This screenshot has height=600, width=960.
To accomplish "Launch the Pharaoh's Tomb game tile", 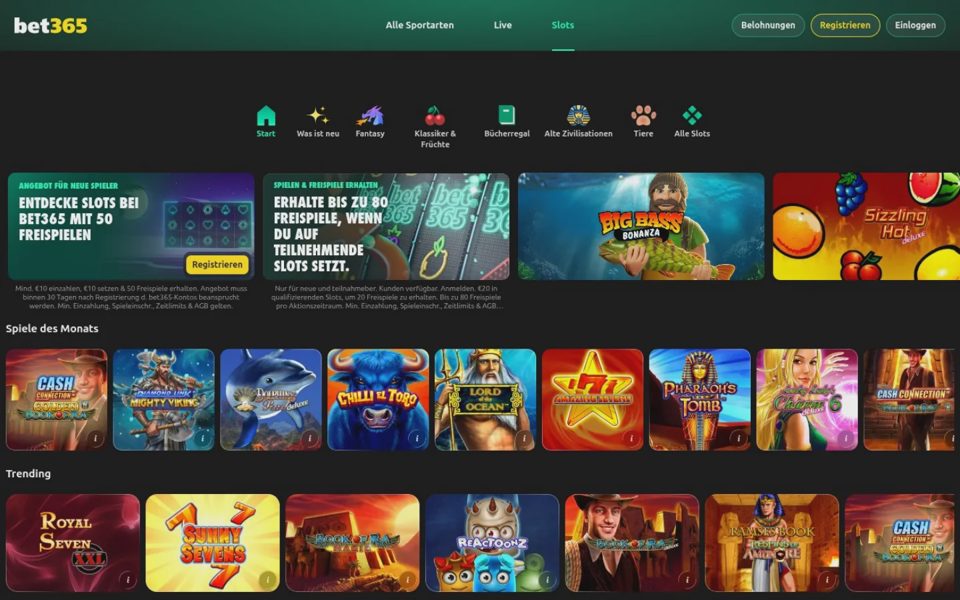I will tap(699, 399).
